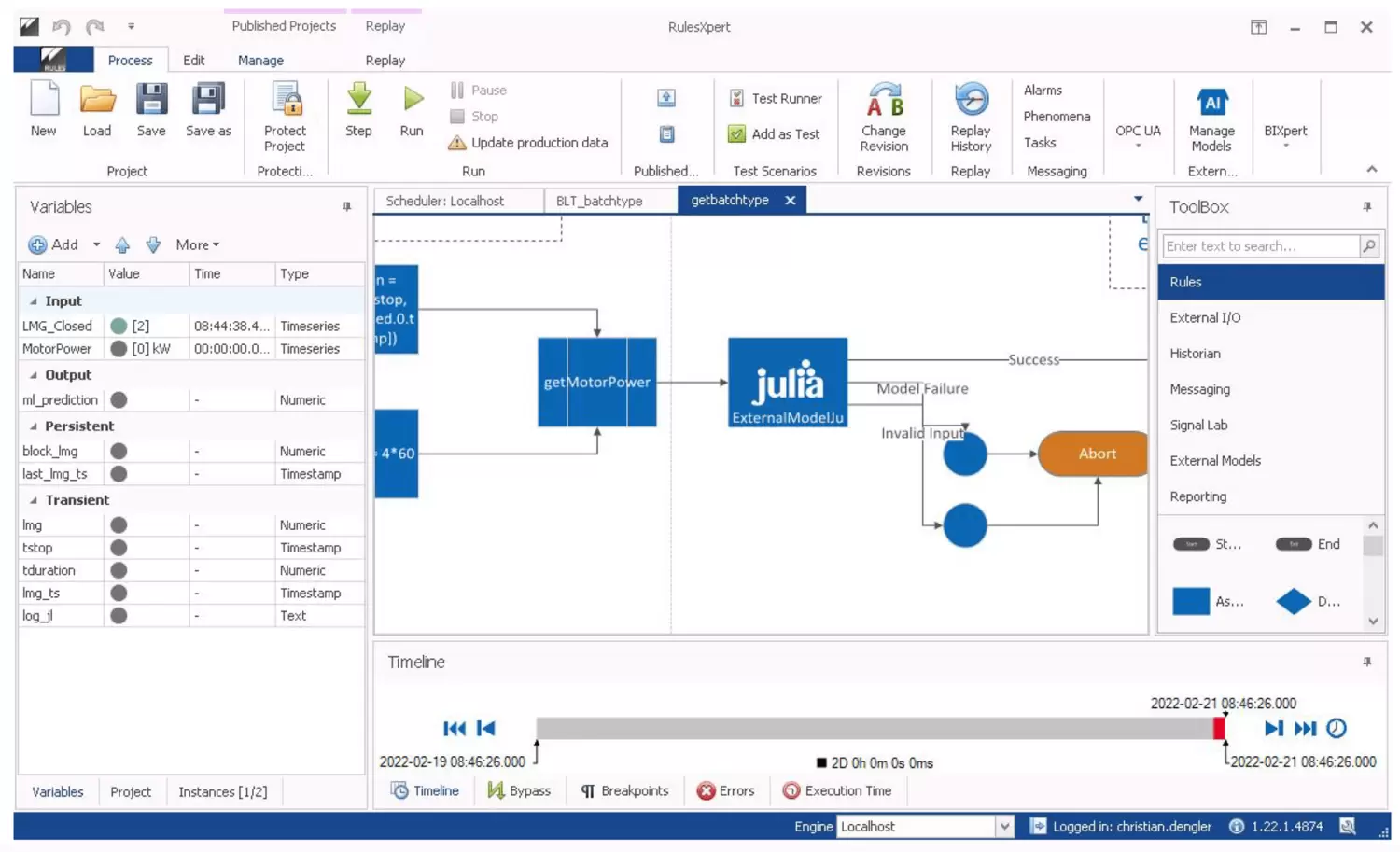
Task: Switch to Instances [1/2] tab
Action: 223,792
